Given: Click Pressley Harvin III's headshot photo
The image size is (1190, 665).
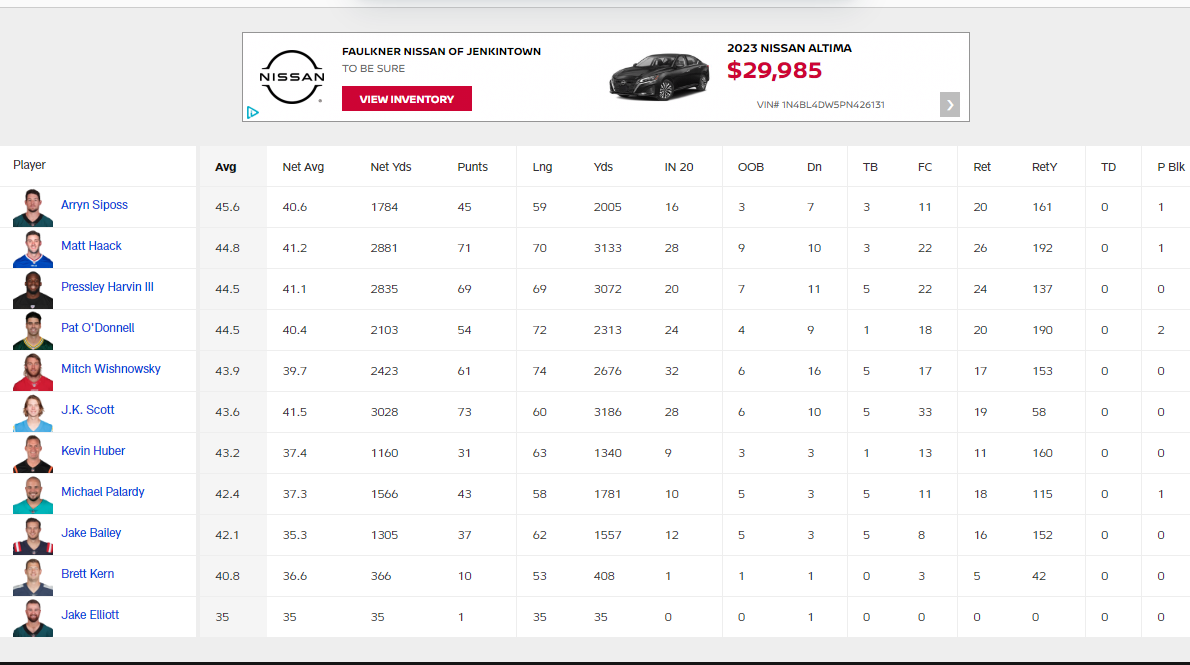Looking at the screenshot, I should click(33, 289).
